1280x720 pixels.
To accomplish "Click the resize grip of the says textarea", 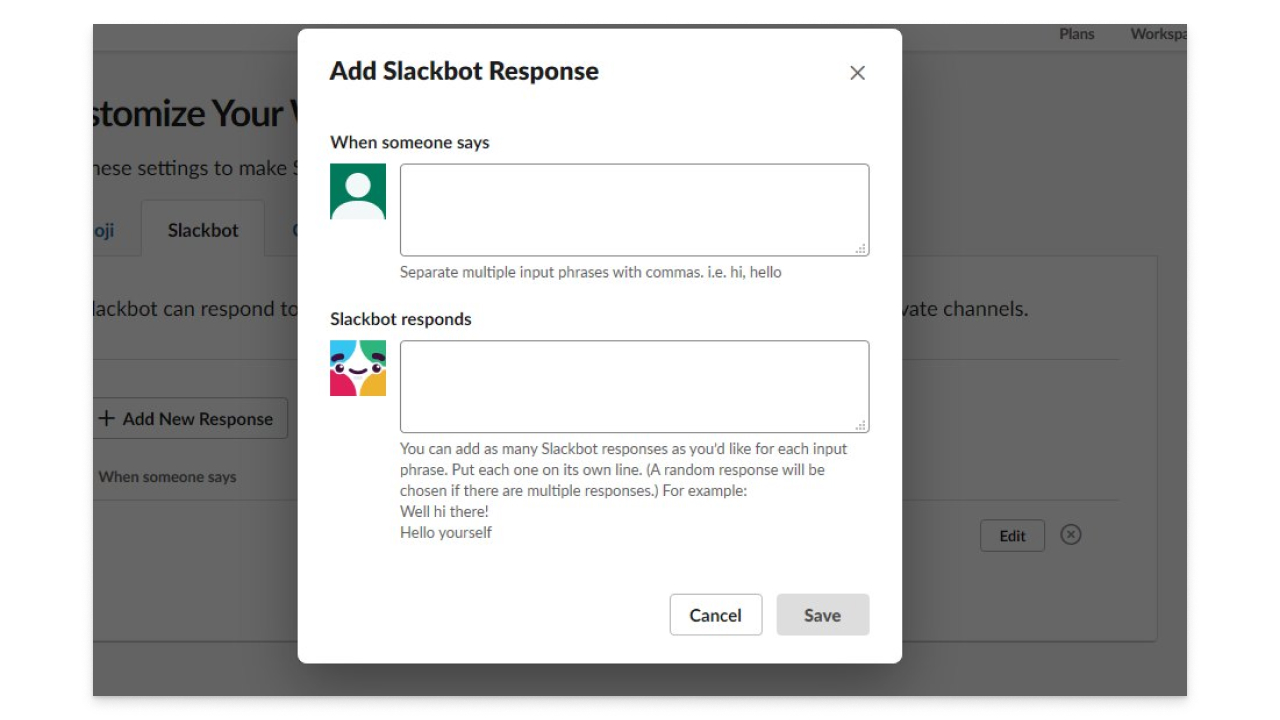I will click(861, 247).
